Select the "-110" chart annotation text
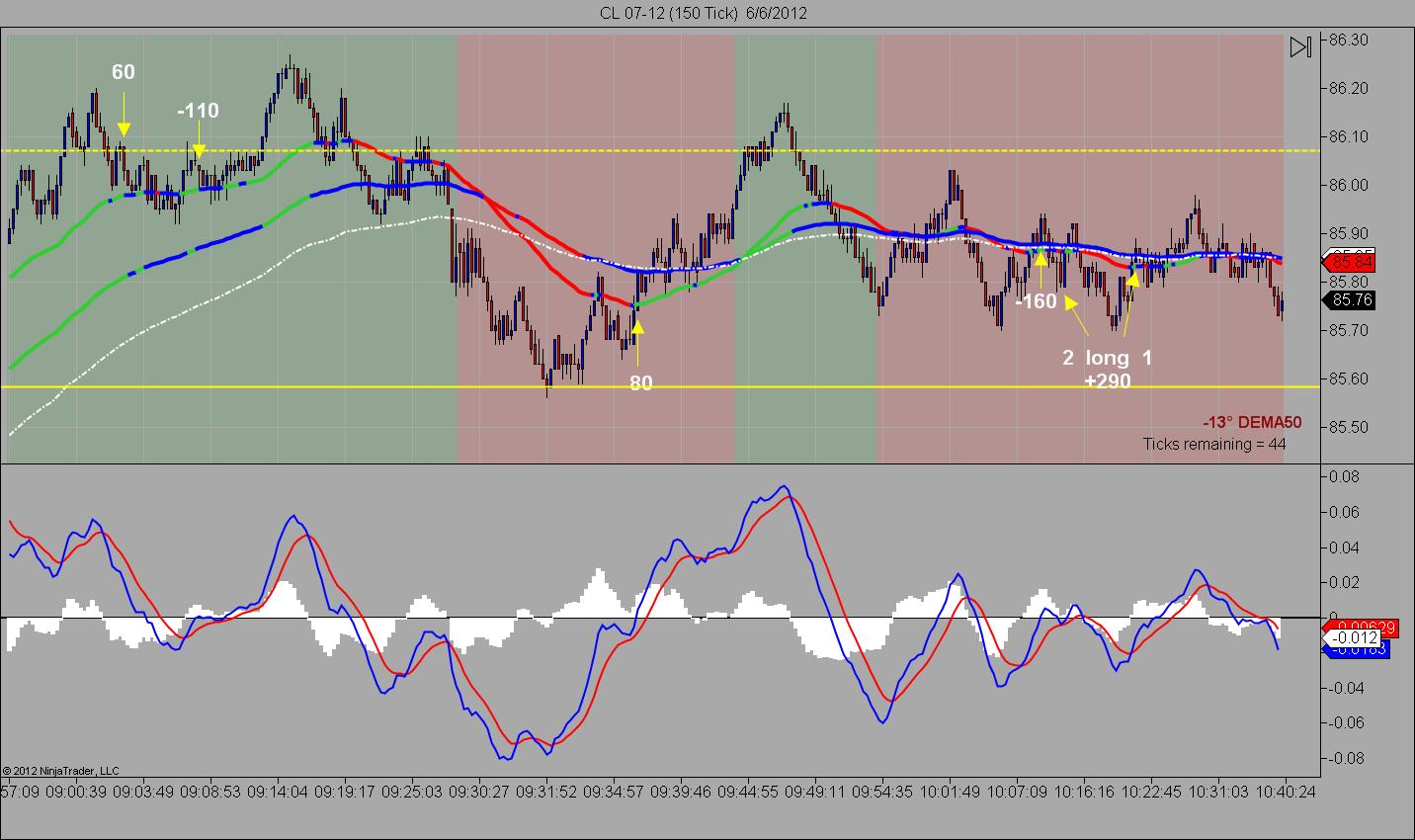This screenshot has width=1415, height=840. 199,111
